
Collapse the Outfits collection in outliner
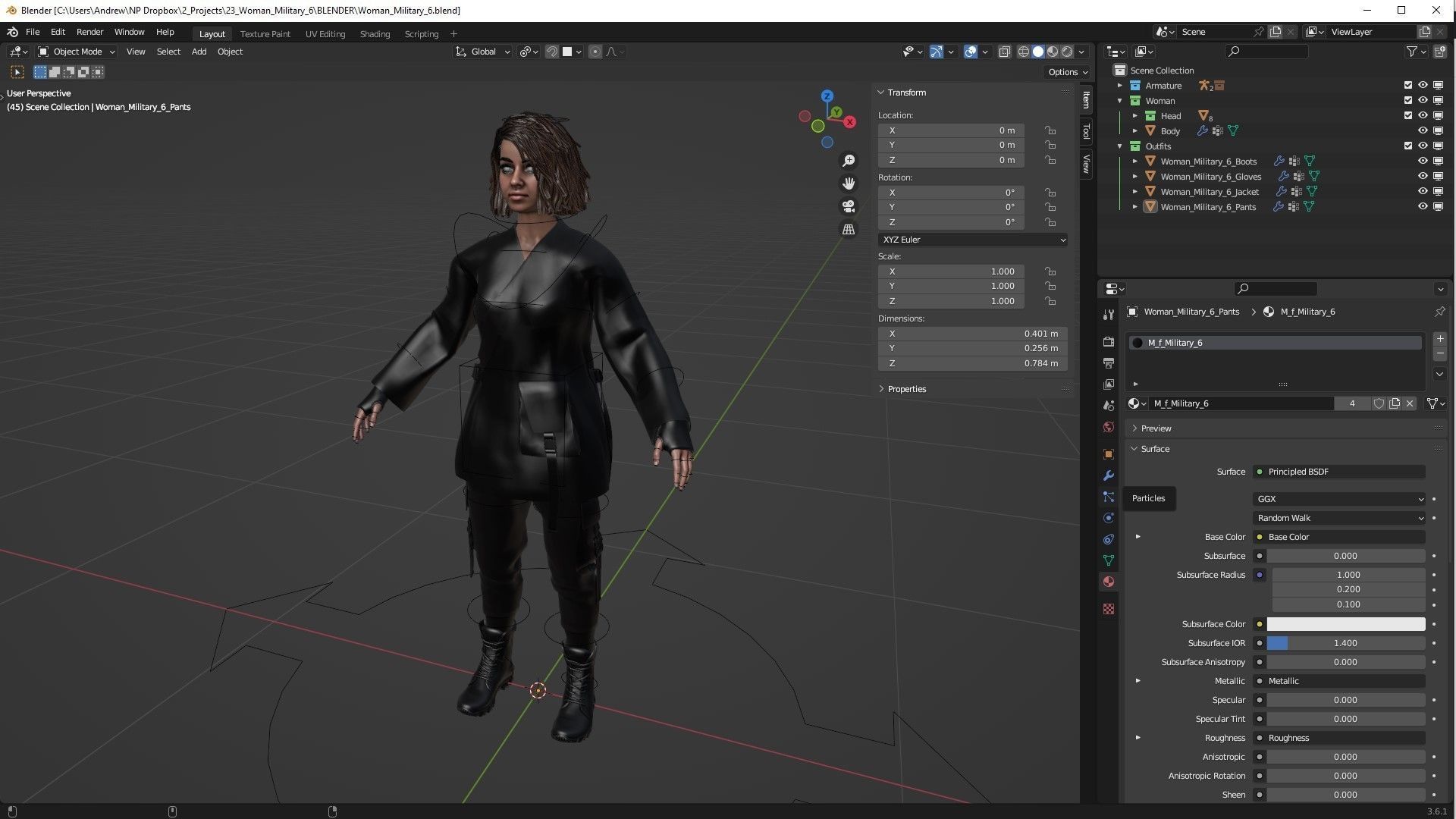[1120, 146]
